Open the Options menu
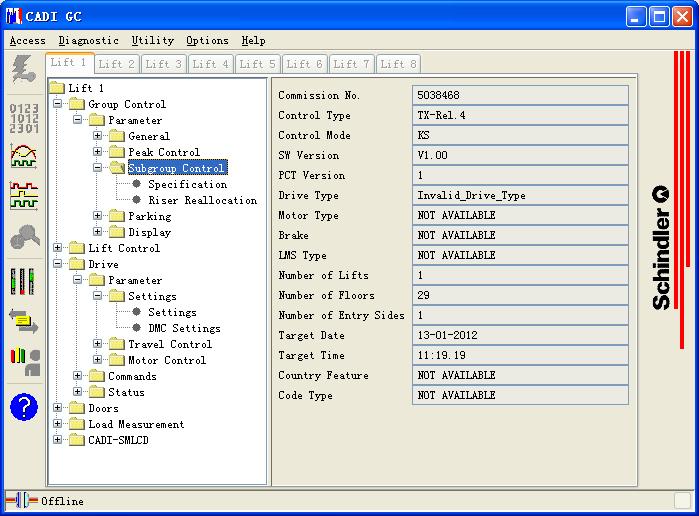This screenshot has width=699, height=516. pos(207,41)
